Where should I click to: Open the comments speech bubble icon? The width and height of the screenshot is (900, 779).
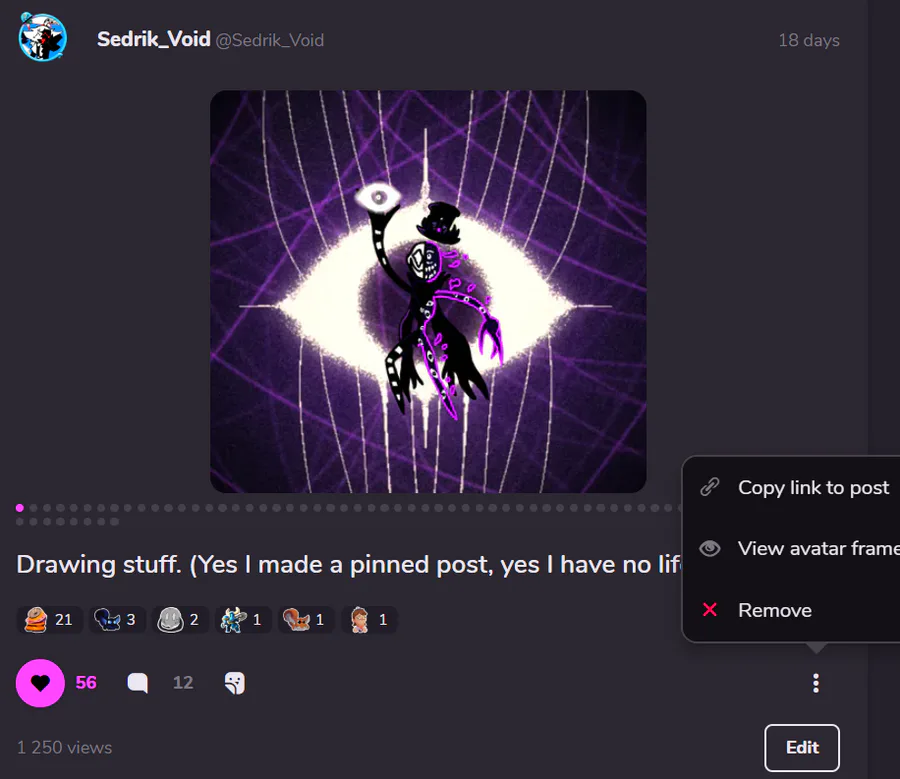click(137, 683)
